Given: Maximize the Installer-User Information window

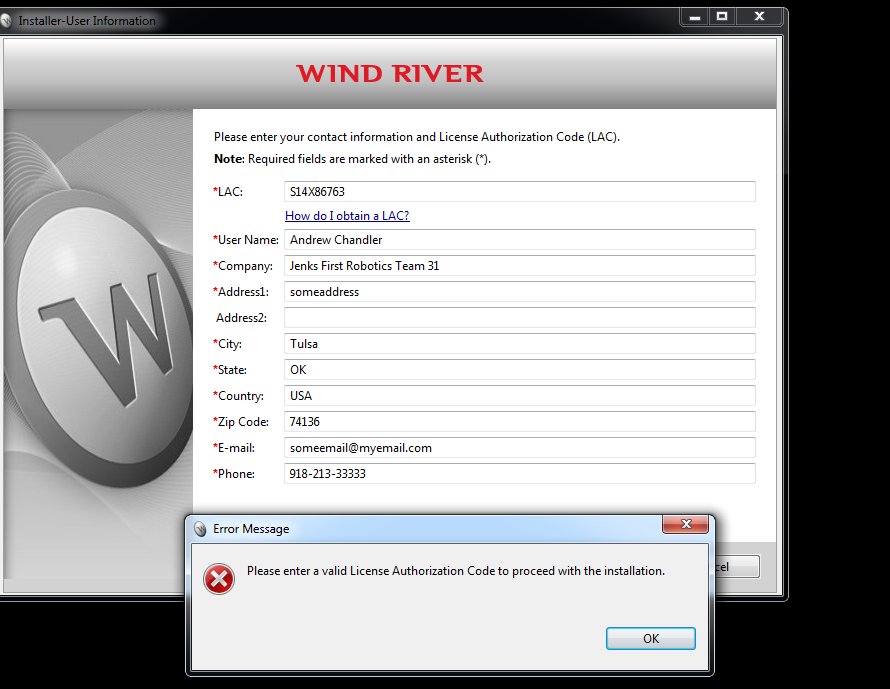Looking at the screenshot, I should [x=722, y=17].
